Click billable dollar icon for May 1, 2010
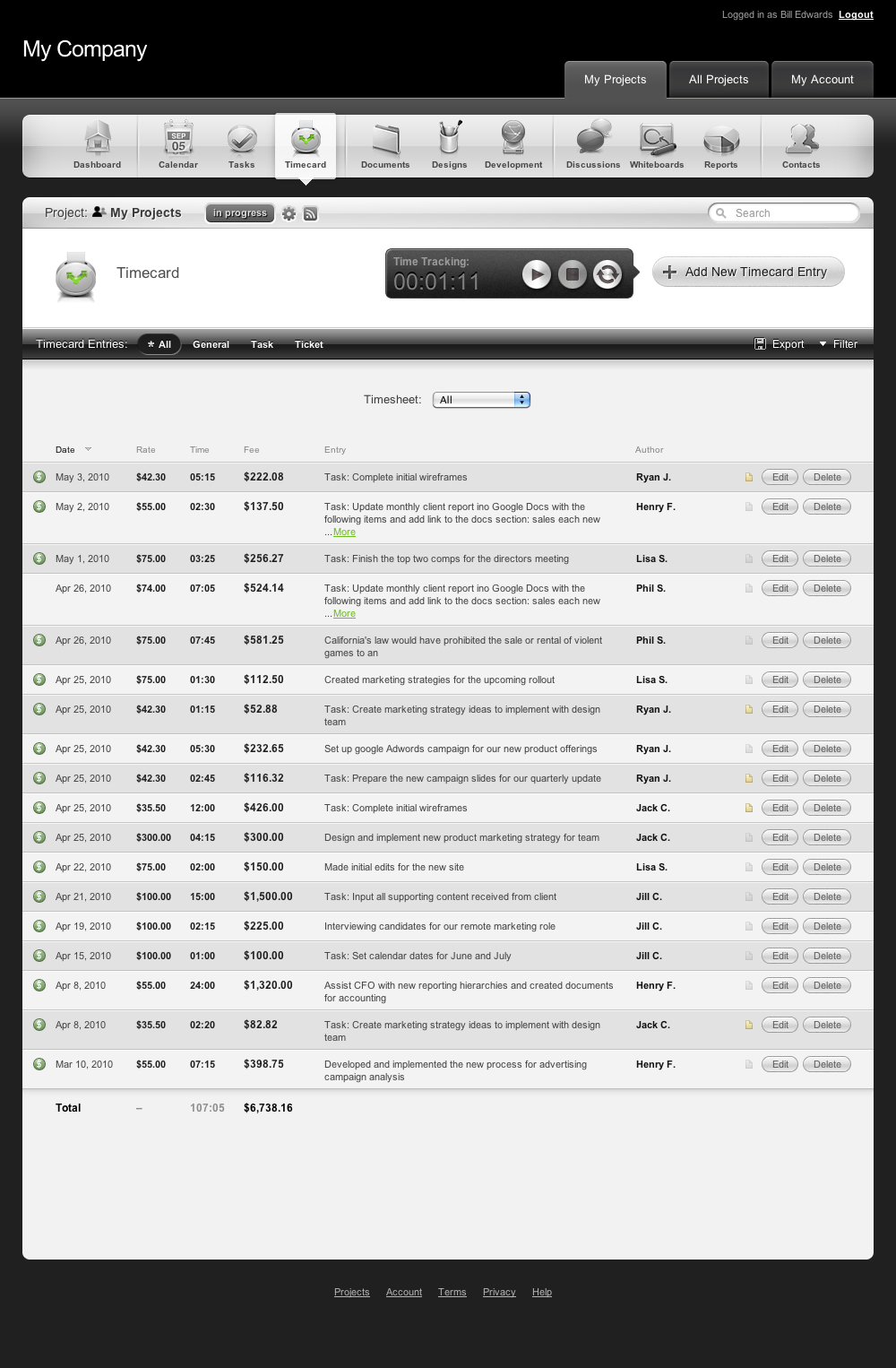 pyautogui.click(x=39, y=558)
